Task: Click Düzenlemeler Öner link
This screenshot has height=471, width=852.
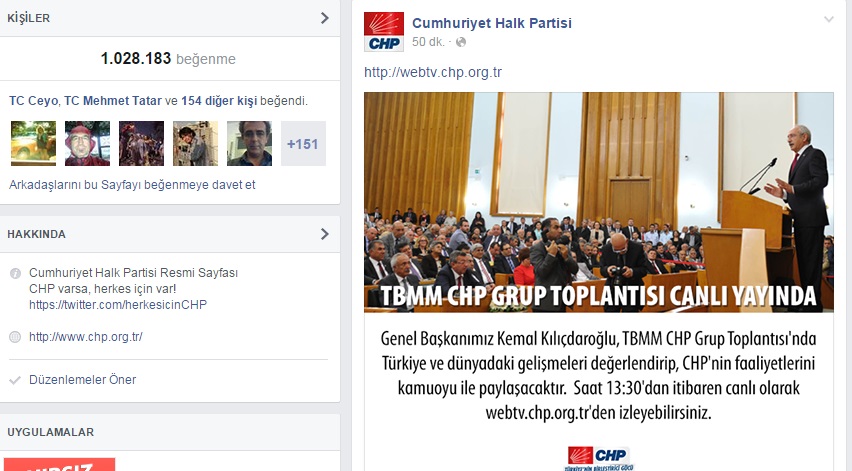Action: (83, 380)
